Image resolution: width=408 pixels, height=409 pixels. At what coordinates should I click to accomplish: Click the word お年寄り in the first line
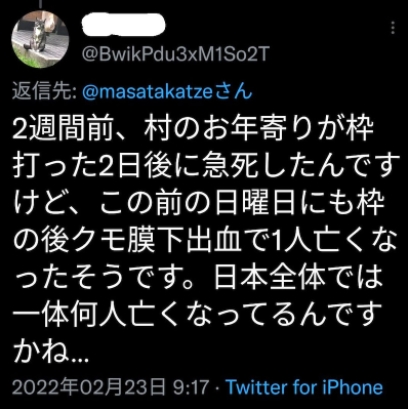point(264,130)
